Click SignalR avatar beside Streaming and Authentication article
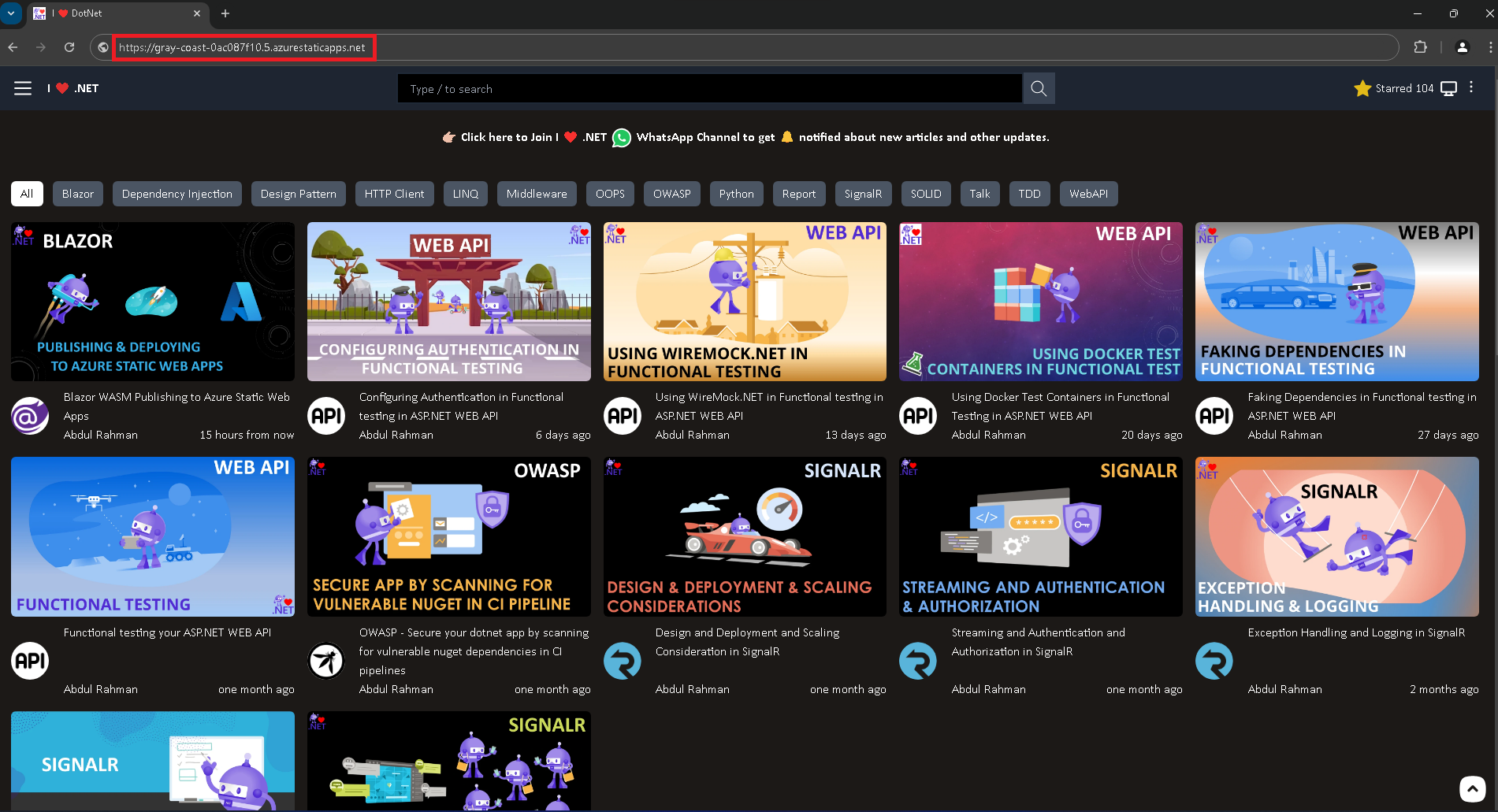 (918, 661)
